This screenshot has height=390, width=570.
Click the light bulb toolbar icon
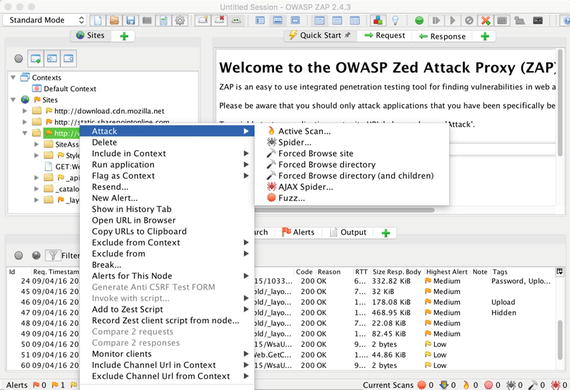pos(395,20)
